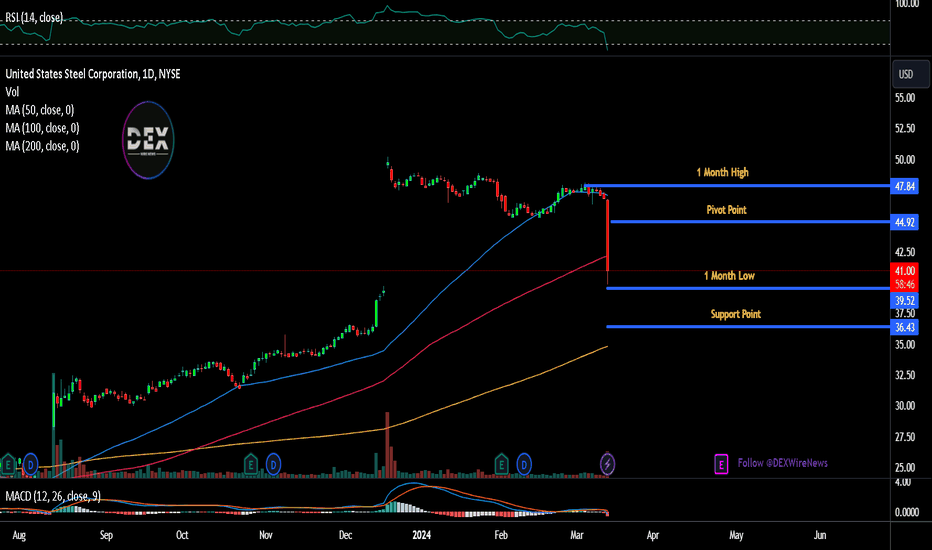
Task: Click the earnings E icon near August
Action: pos(8,464)
